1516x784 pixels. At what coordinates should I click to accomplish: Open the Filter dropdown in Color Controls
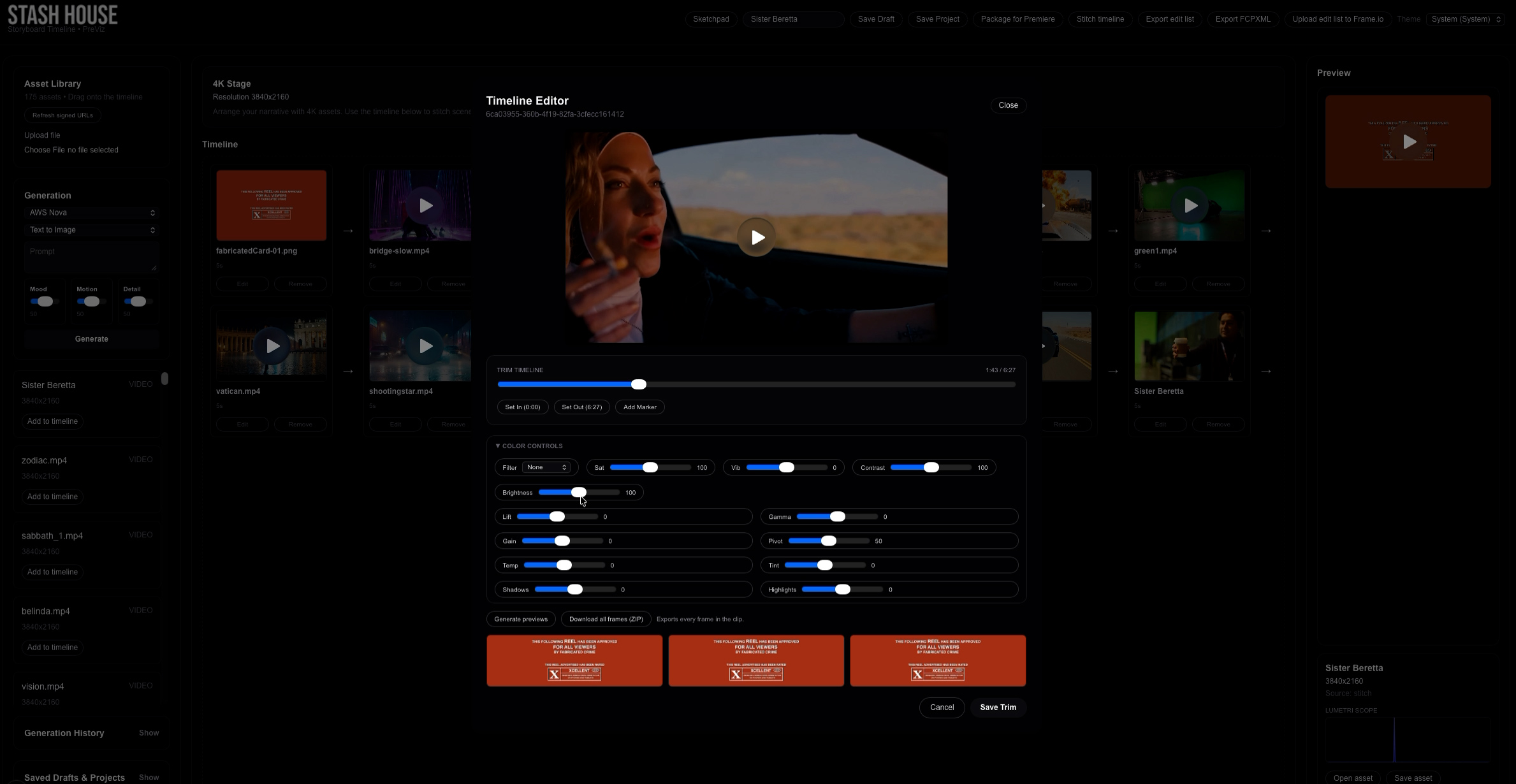click(547, 467)
